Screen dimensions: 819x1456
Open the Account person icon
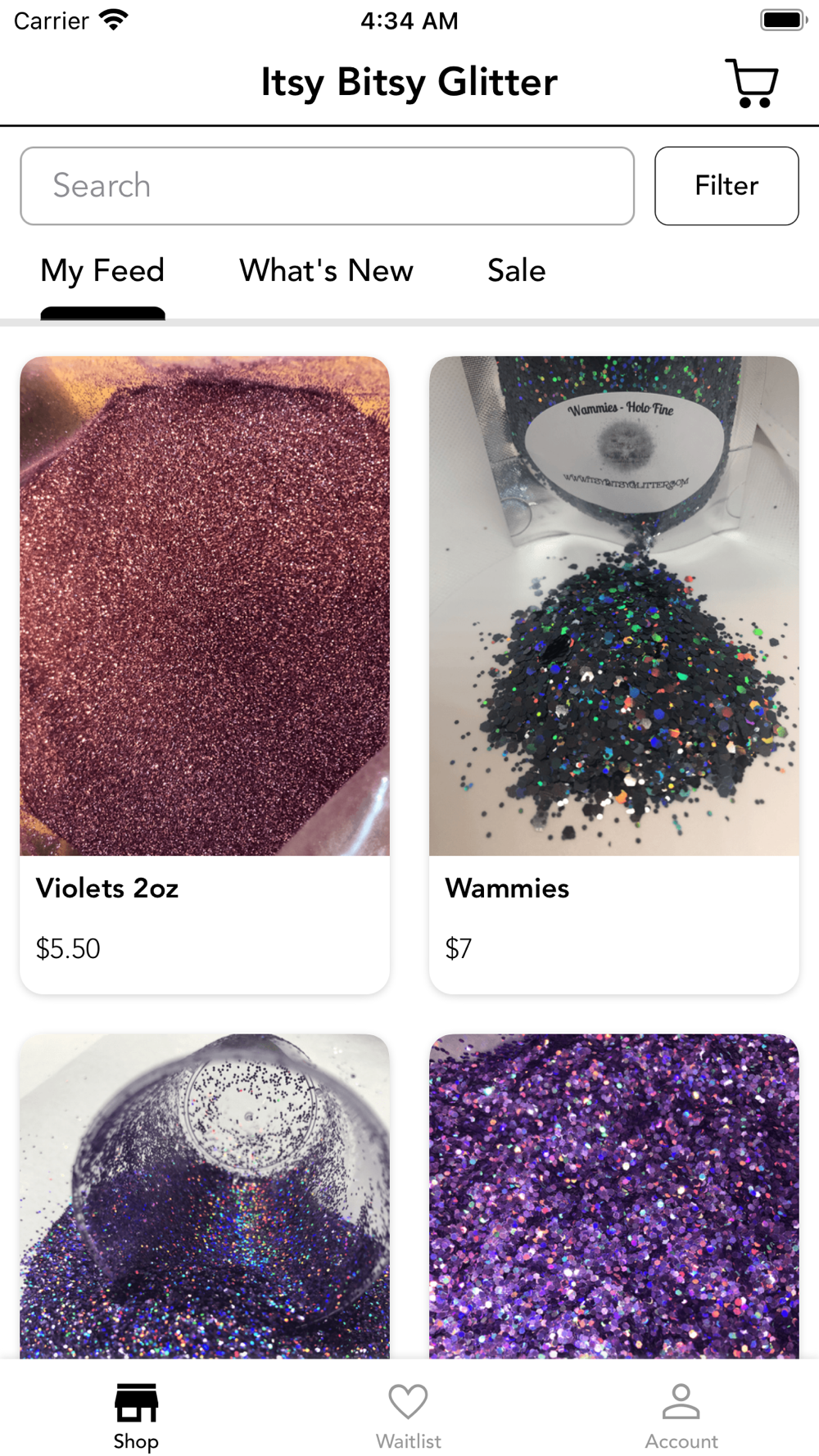click(x=681, y=1401)
